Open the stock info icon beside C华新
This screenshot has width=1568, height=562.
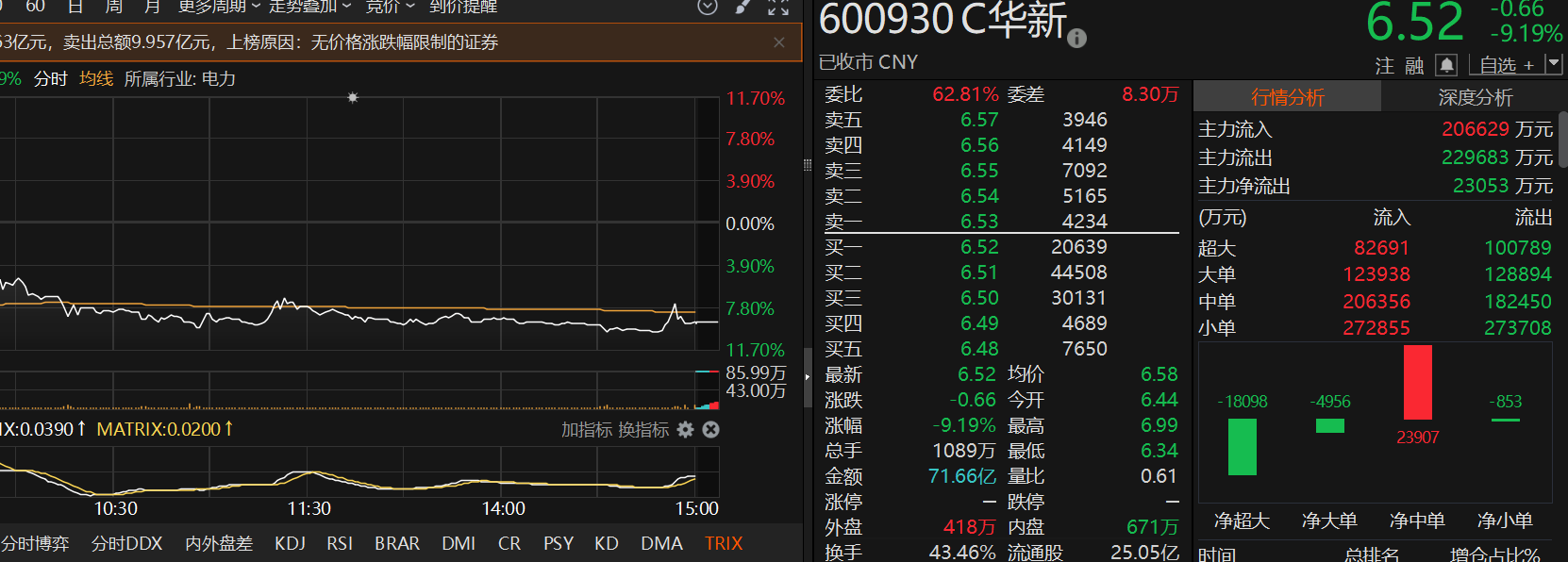(x=1076, y=39)
